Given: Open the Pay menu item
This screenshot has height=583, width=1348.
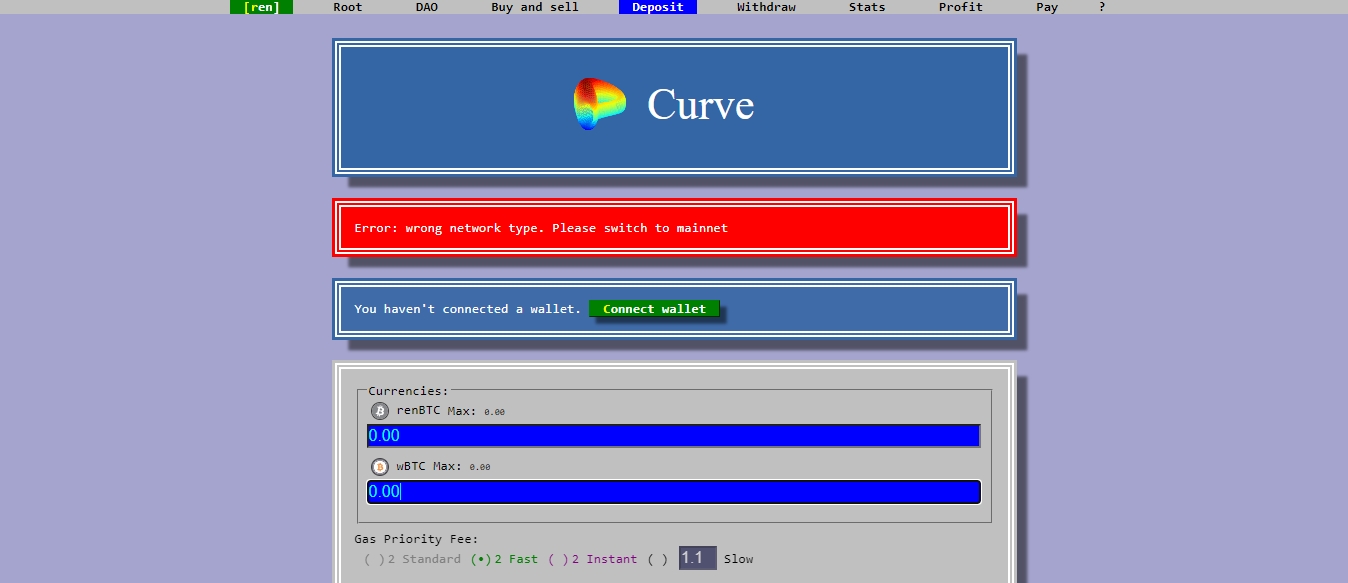Looking at the screenshot, I should click(1047, 7).
